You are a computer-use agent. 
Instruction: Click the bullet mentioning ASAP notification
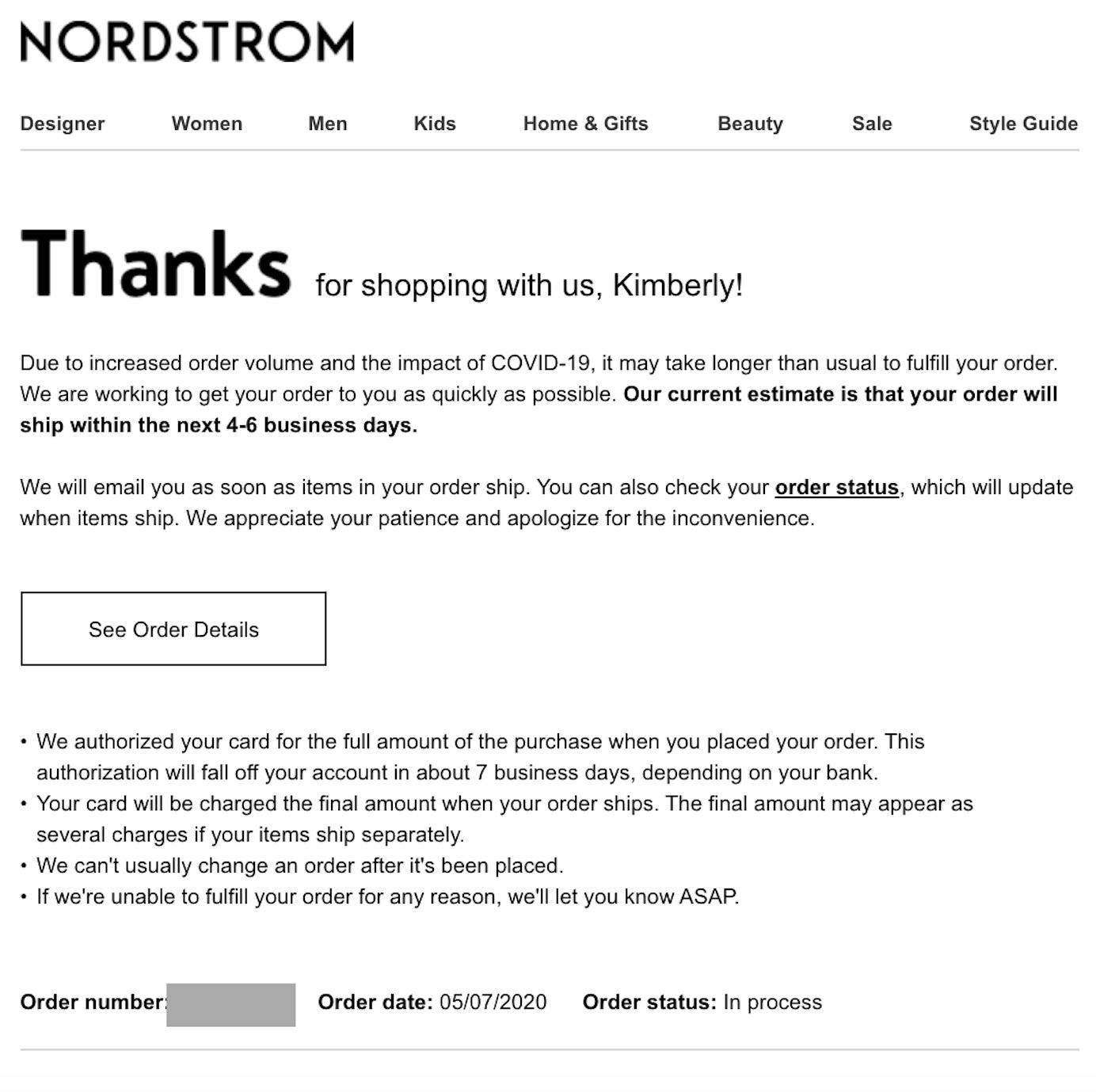point(387,896)
